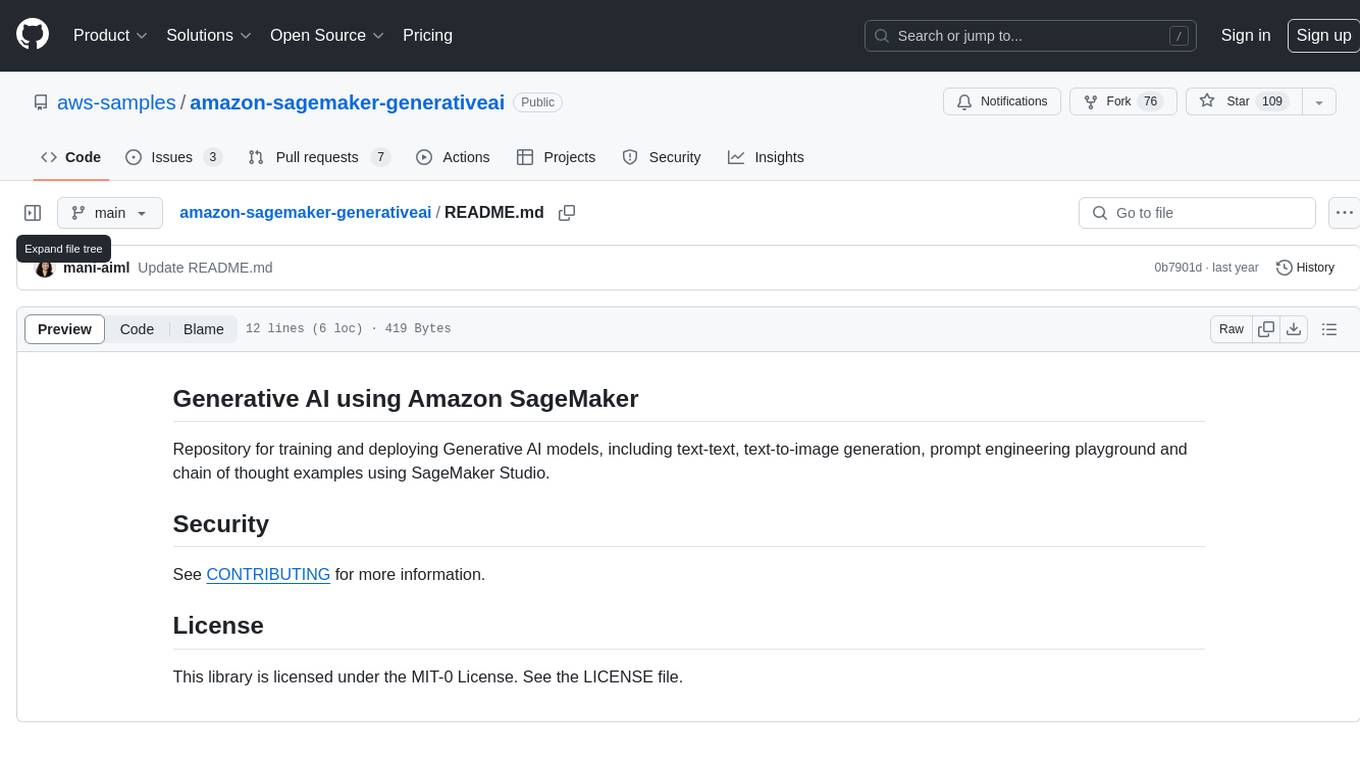Click the Sign up button
The height and width of the screenshot is (764, 1360).
(x=1323, y=35)
